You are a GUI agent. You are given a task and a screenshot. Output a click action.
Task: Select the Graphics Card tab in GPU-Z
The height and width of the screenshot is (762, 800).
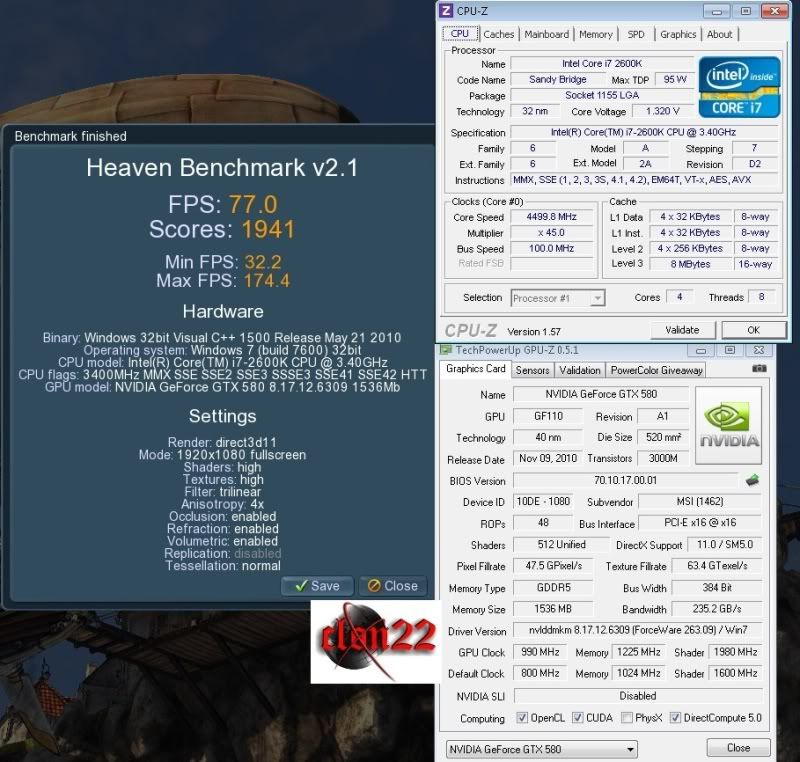(x=476, y=369)
